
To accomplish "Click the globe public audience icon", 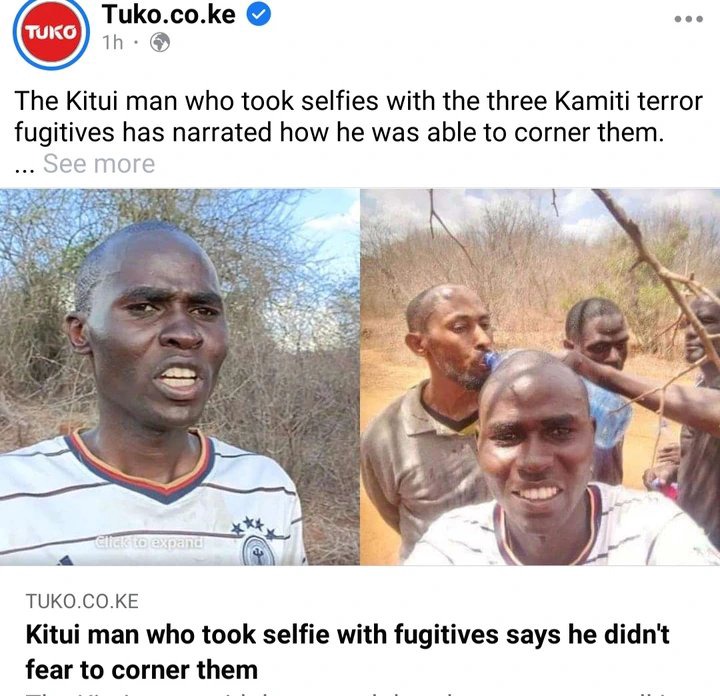I will click(160, 43).
